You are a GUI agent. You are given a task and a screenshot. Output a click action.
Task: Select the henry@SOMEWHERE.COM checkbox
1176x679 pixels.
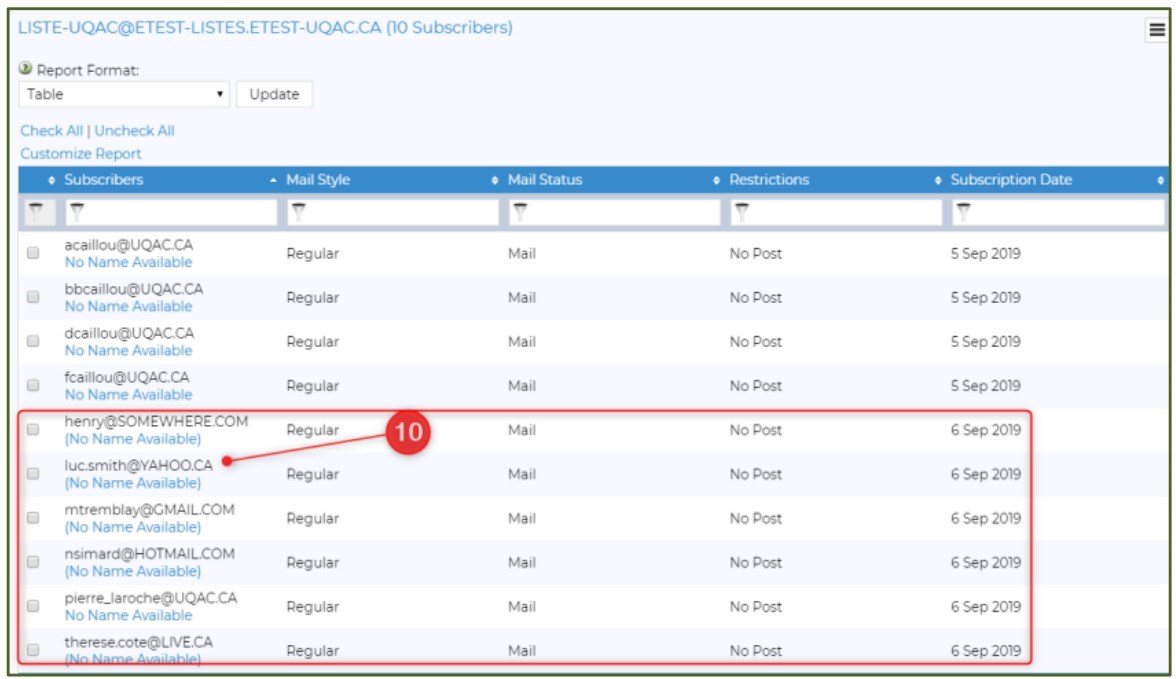click(x=33, y=430)
